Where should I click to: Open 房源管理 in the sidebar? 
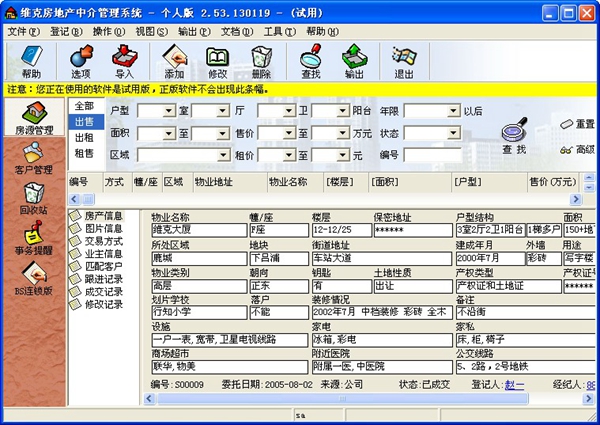[x=34, y=117]
